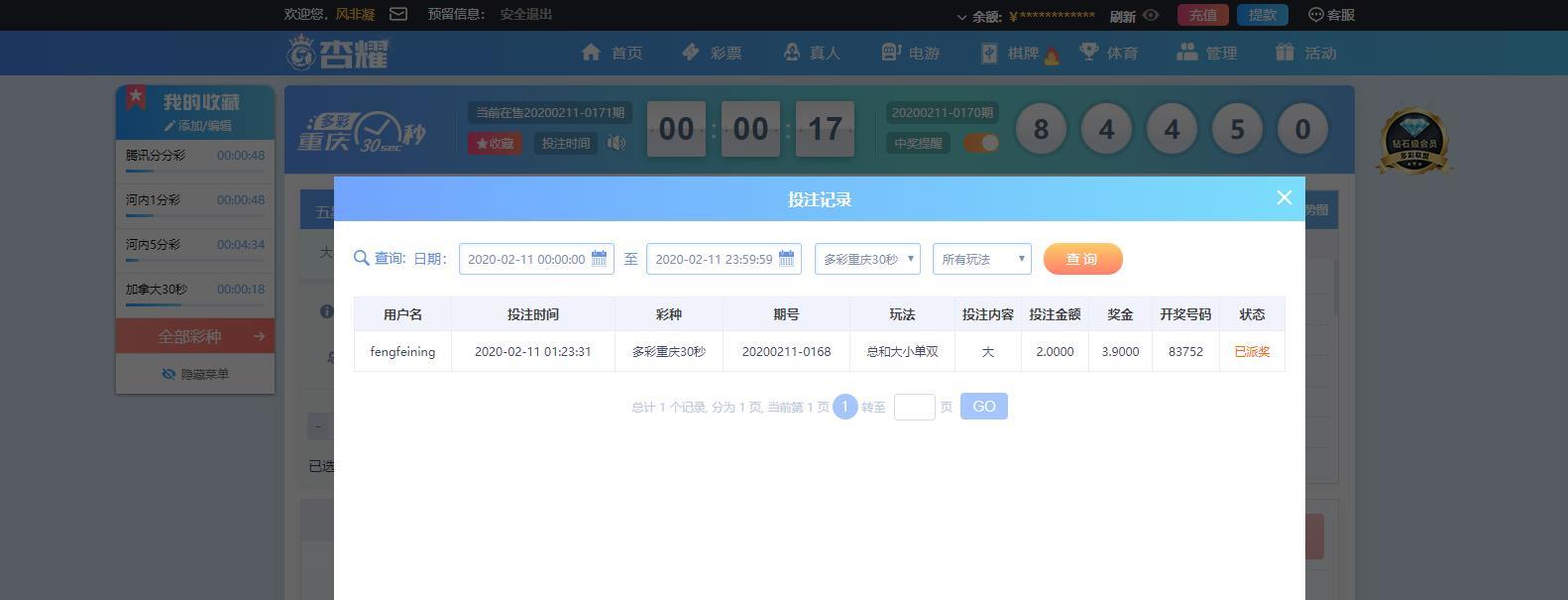Open calendar icon for start date
Screen dimensions: 1568x600
(x=599, y=258)
